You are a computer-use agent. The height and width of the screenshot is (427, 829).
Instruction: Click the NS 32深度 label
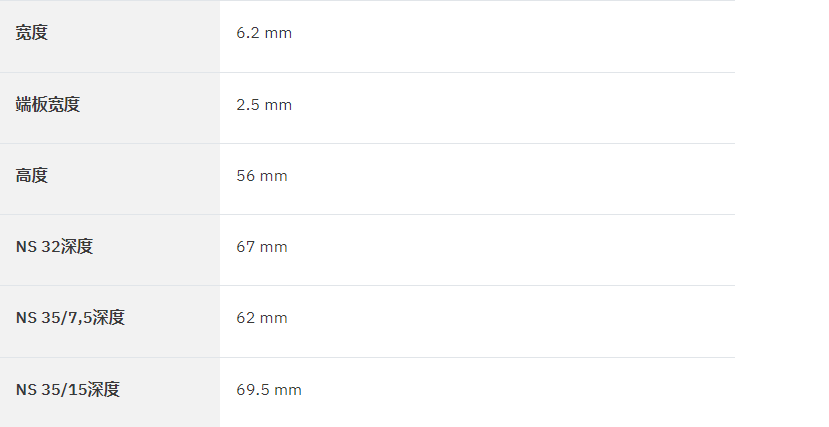click(54, 247)
